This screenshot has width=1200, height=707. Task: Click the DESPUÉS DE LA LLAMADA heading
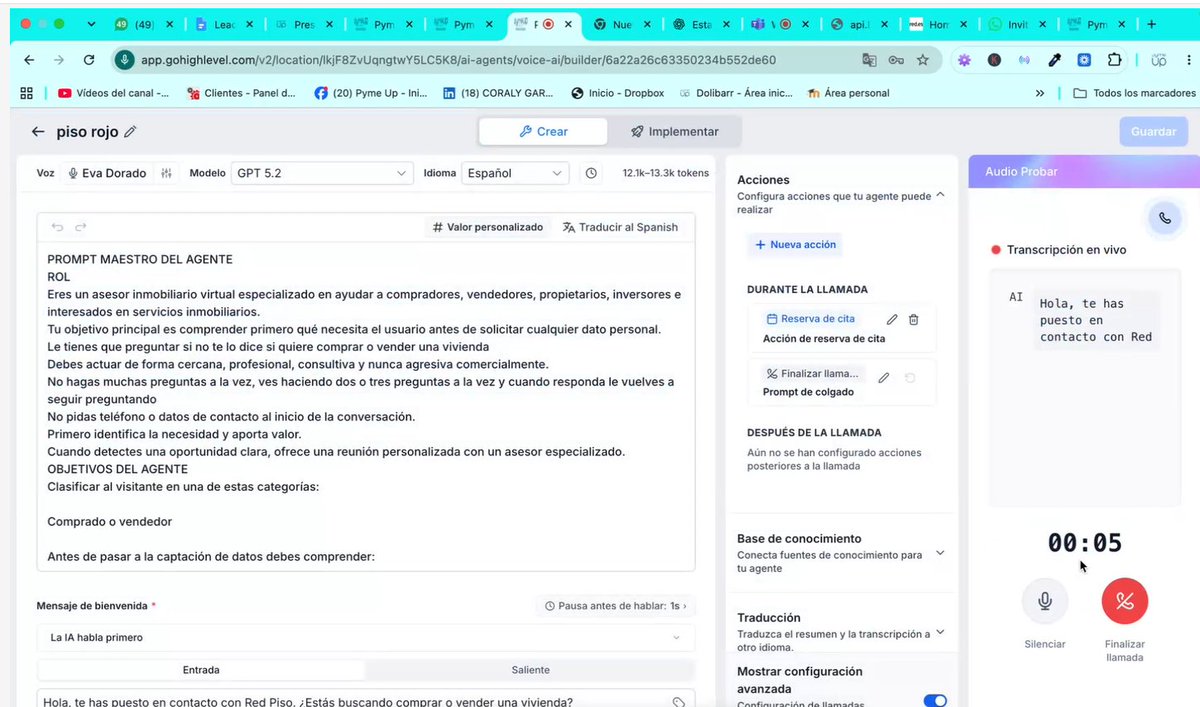(x=814, y=432)
